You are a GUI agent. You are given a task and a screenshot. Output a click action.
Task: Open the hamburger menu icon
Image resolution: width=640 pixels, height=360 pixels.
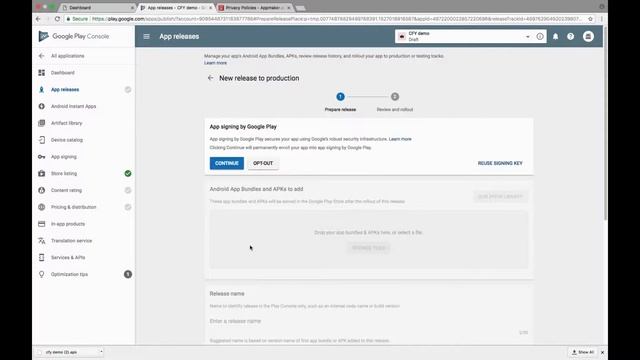pyautogui.click(x=147, y=36)
